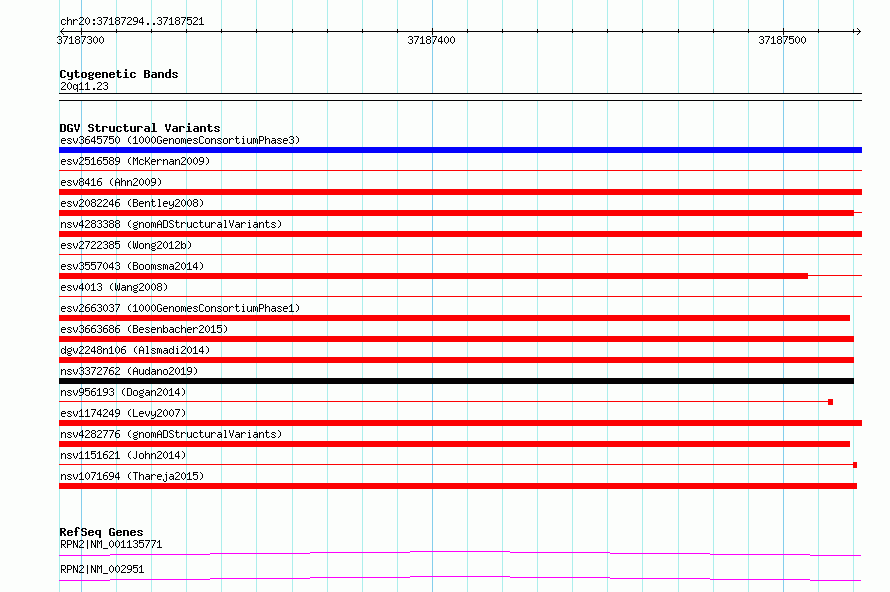Select nsv1071694 (Thareja2015) label

[x=132, y=476]
